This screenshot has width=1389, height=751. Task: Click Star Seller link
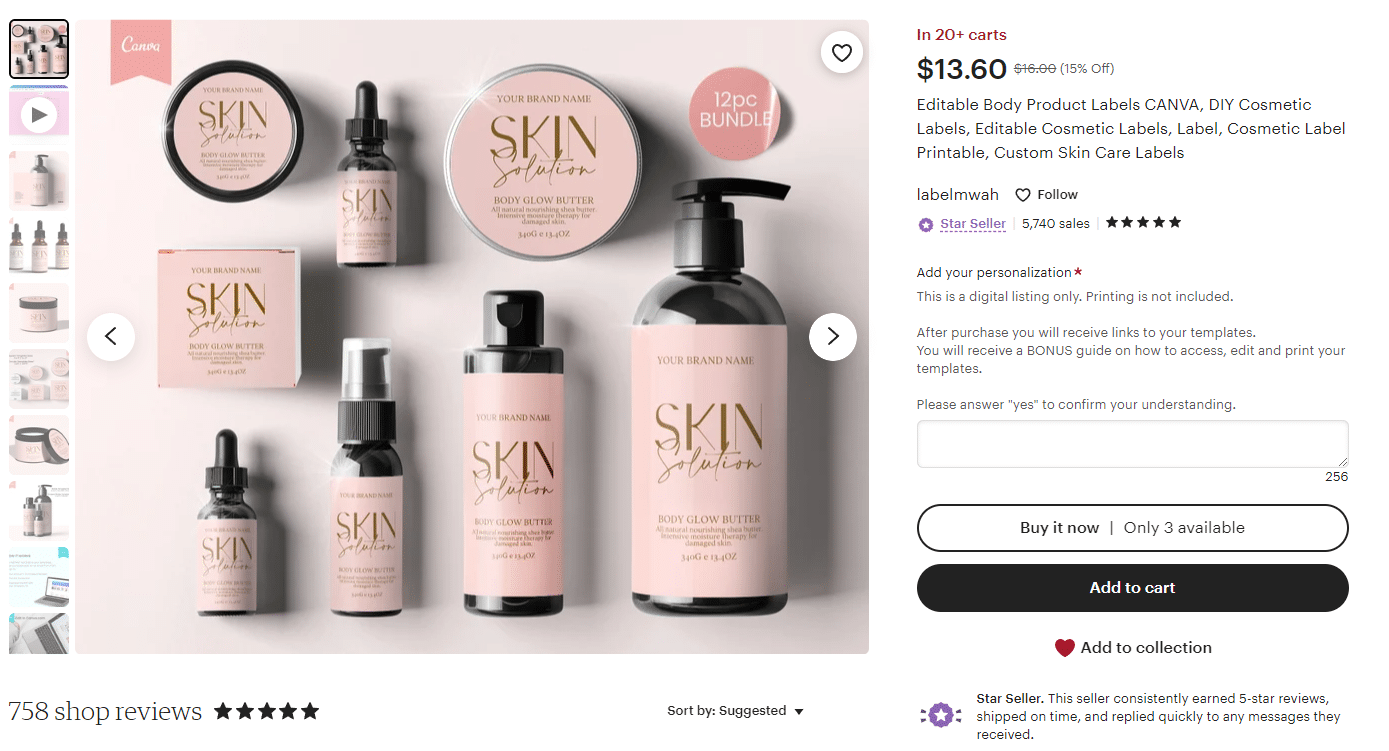coord(973,224)
